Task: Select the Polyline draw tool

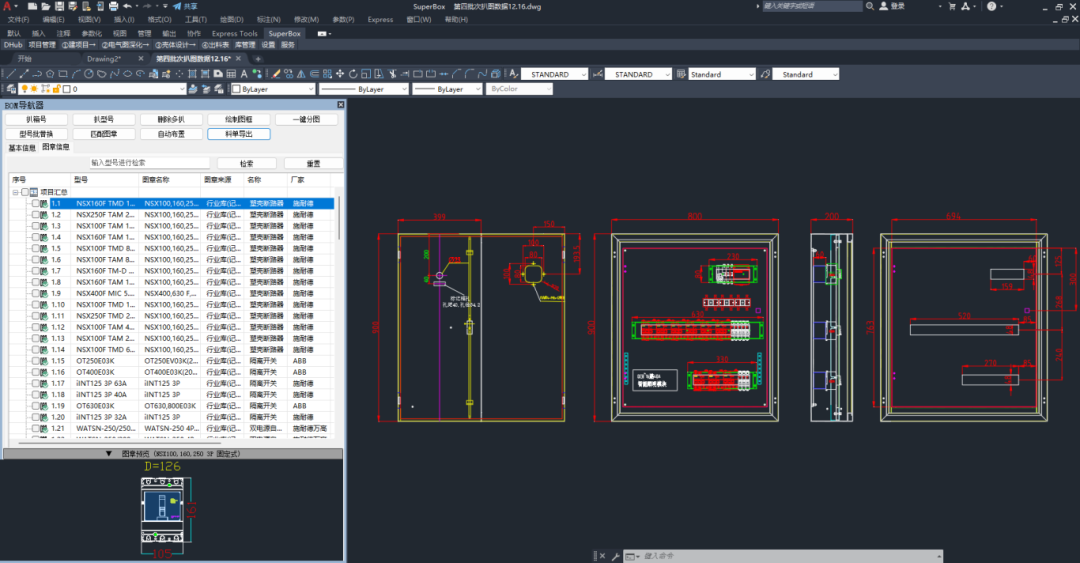Action: click(x=37, y=74)
